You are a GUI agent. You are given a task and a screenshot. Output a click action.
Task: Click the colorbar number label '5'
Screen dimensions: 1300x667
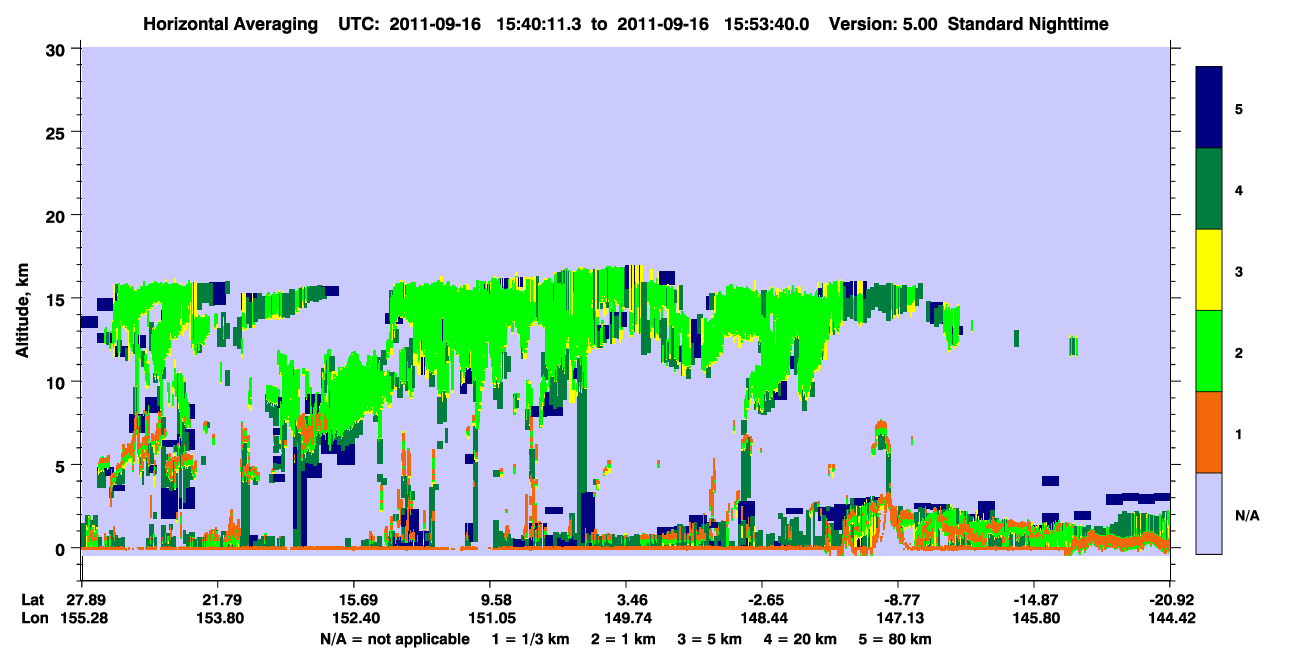[1238, 107]
